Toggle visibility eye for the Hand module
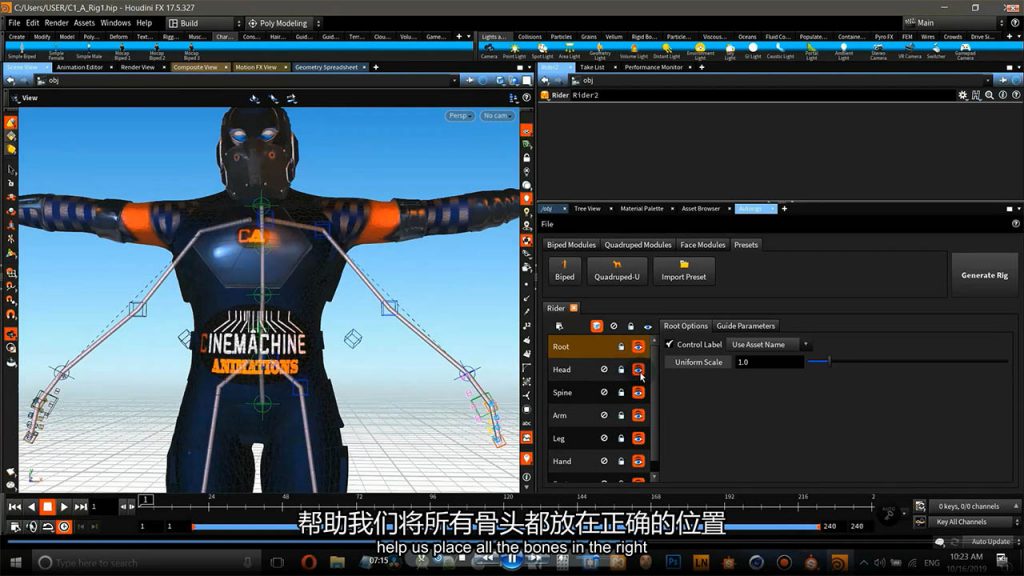 638,461
